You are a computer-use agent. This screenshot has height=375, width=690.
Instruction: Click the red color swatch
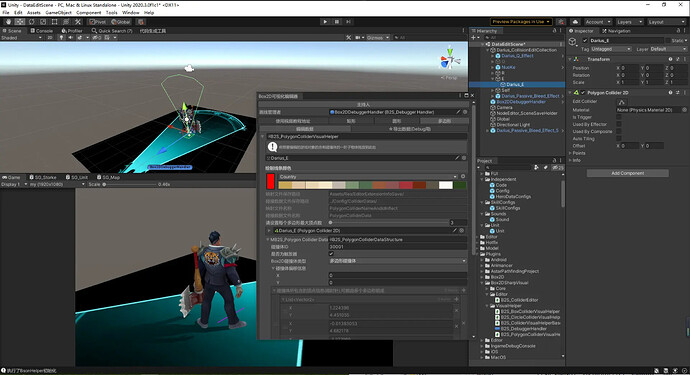coord(271,181)
